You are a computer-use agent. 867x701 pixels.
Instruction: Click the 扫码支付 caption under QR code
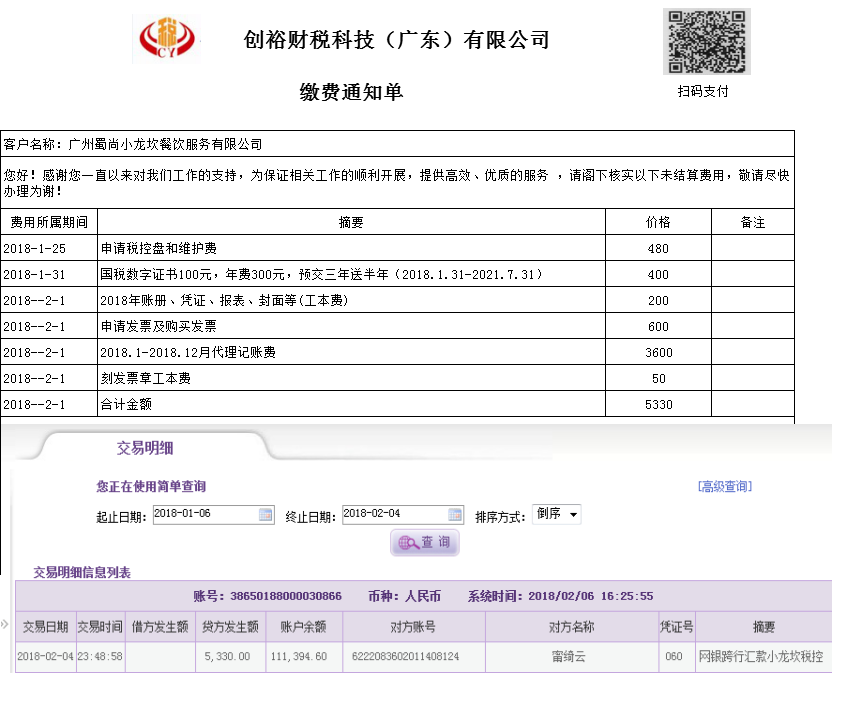(x=703, y=91)
